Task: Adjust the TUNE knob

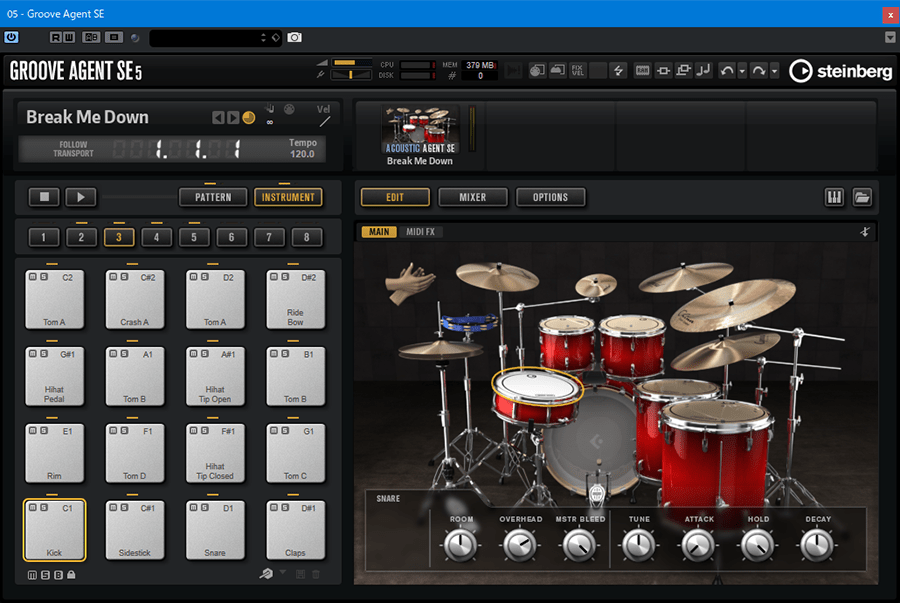Action: click(638, 544)
